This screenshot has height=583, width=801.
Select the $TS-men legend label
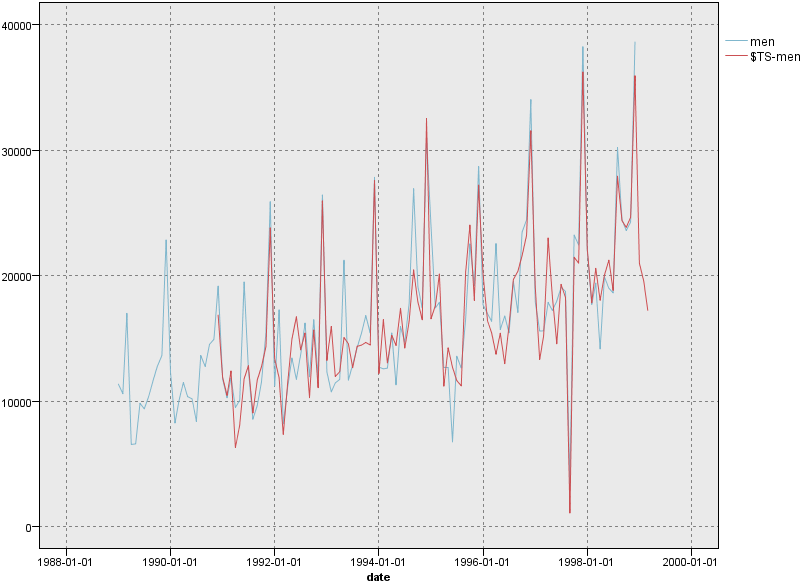click(775, 57)
